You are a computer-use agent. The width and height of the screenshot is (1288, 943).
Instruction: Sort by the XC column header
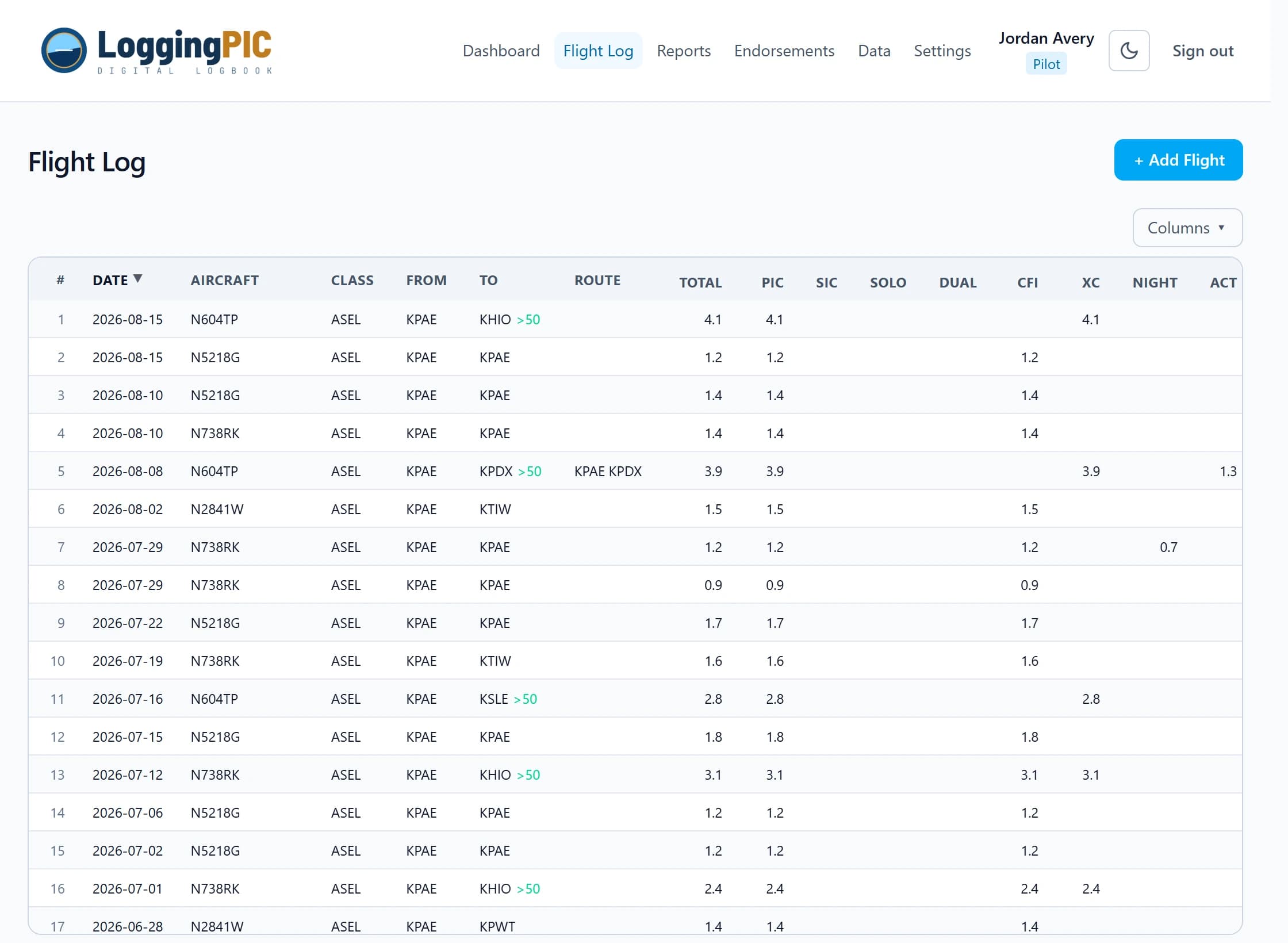[x=1090, y=282]
